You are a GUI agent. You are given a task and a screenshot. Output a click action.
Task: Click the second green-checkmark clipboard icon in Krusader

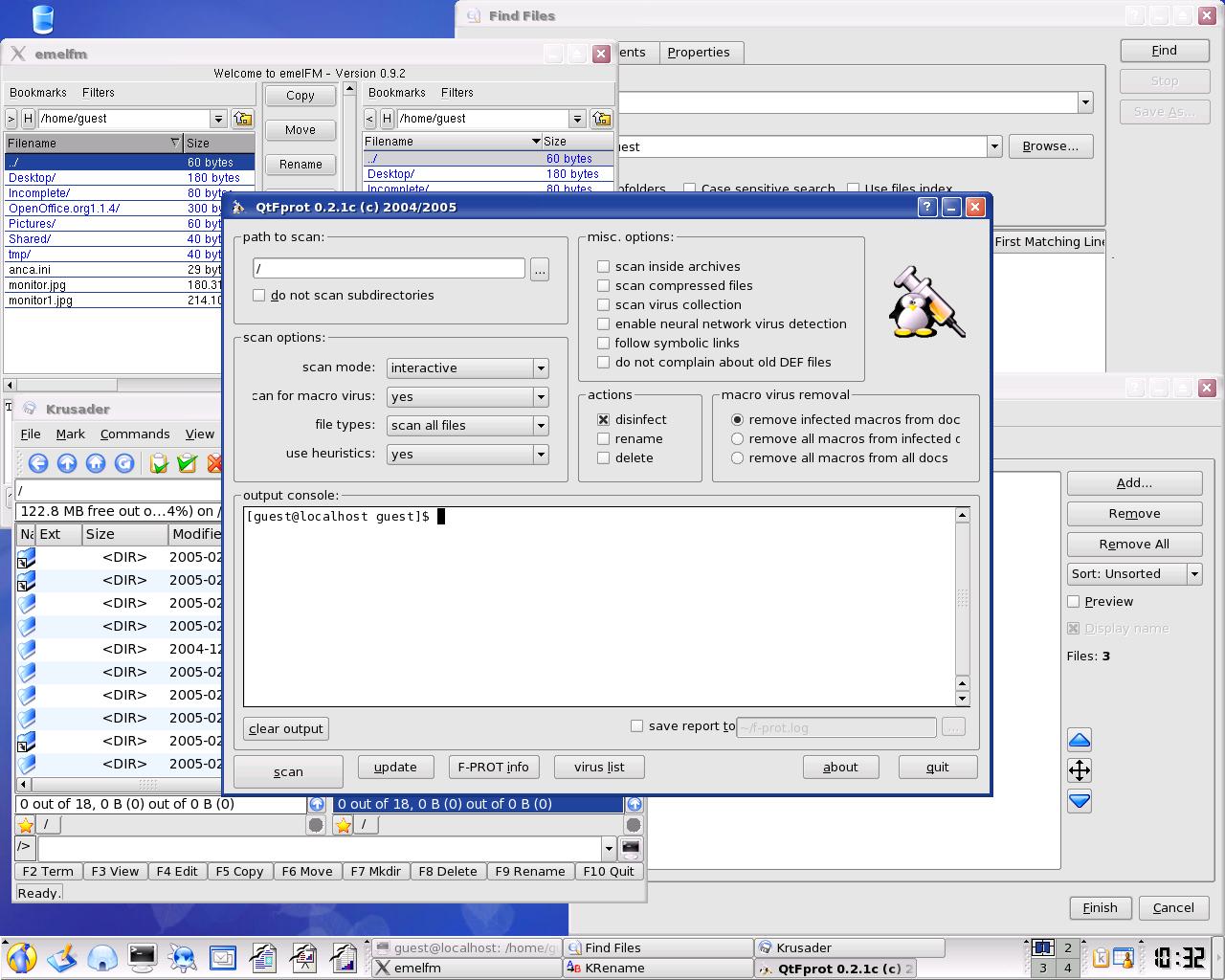tap(188, 463)
